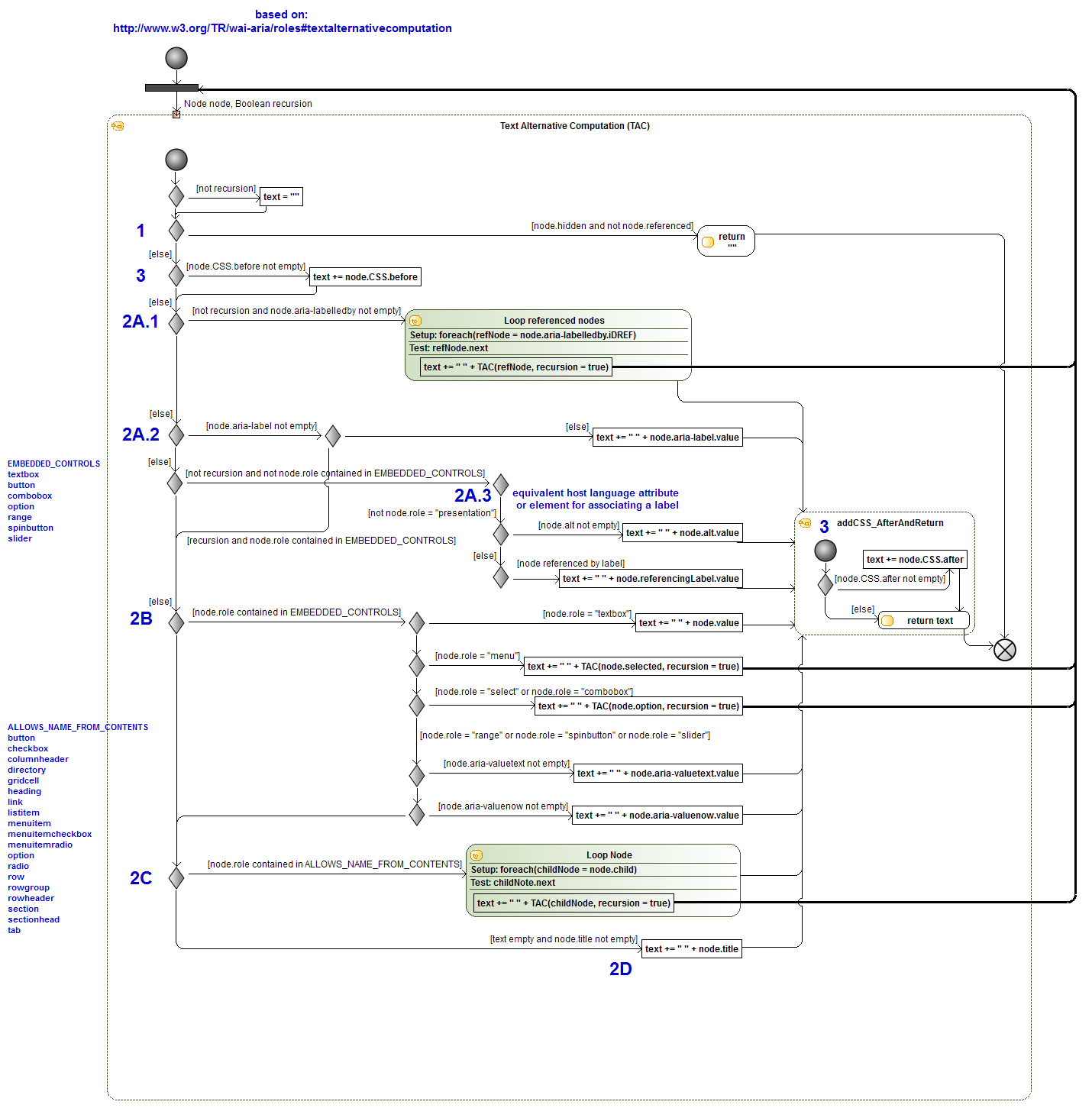Click the Loop referenced nodes region icon
Image resolution: width=1092 pixels, height=1108 pixels.
coord(416,321)
